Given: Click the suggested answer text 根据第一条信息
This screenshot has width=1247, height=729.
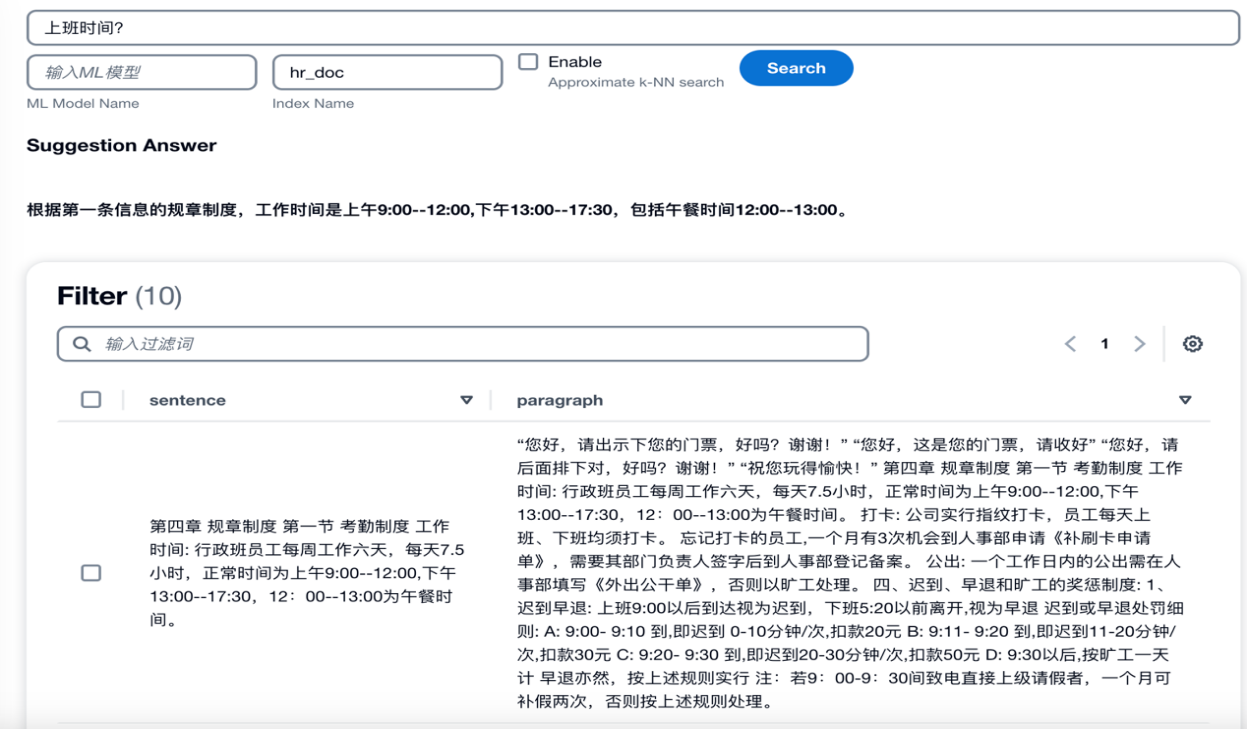Looking at the screenshot, I should pyautogui.click(x=437, y=211).
